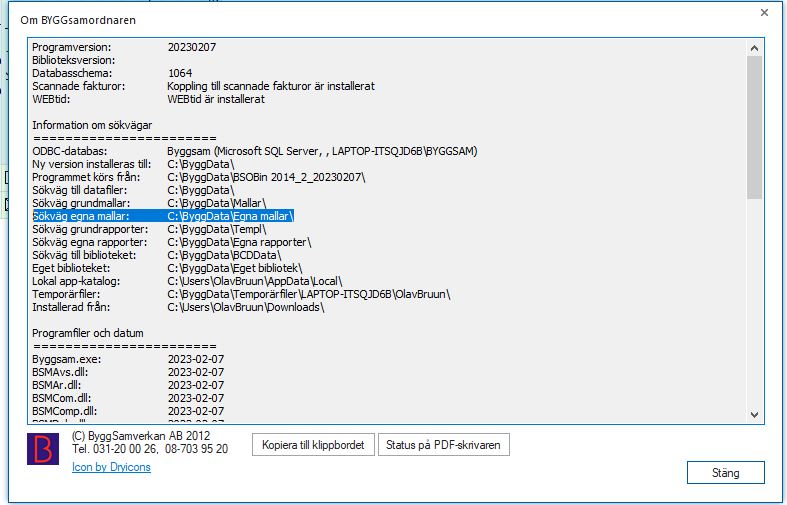Select Ny version installeras till line

134,164
